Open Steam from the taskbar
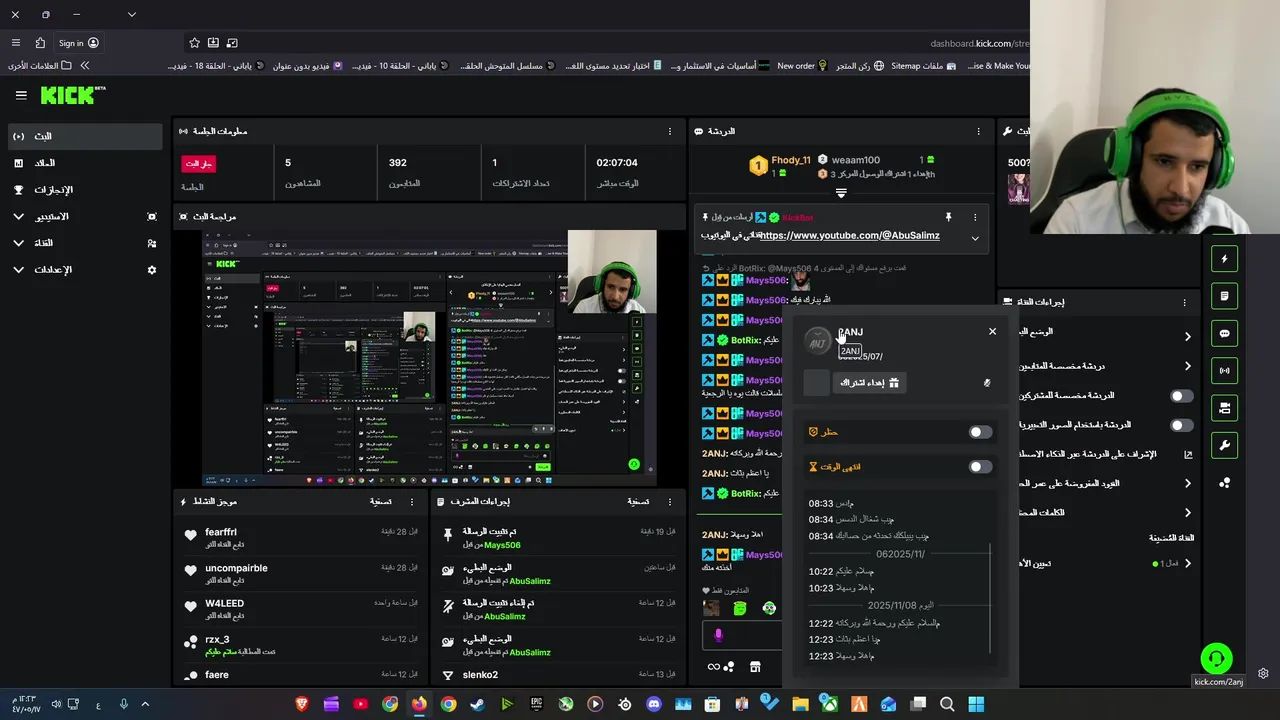The image size is (1280, 720). click(477, 704)
